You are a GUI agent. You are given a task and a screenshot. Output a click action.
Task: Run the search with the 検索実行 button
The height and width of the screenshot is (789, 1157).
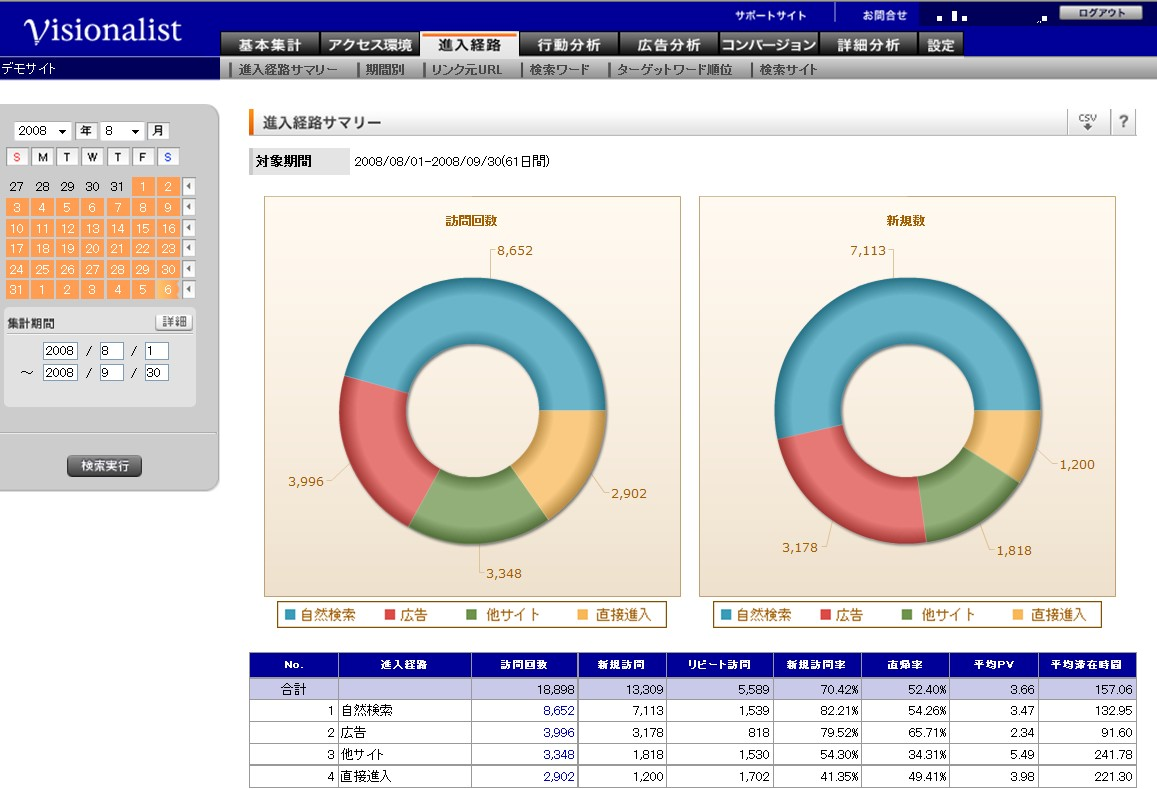point(105,466)
